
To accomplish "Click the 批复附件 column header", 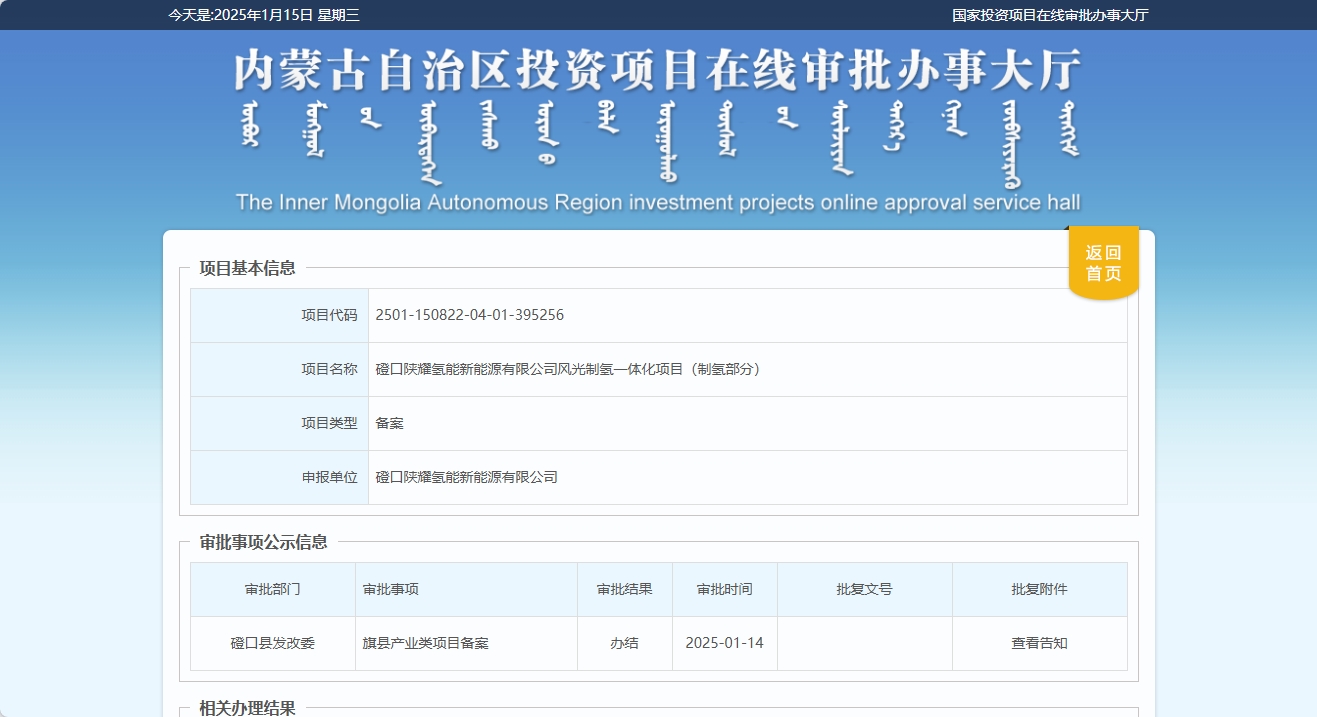I will [x=1040, y=589].
